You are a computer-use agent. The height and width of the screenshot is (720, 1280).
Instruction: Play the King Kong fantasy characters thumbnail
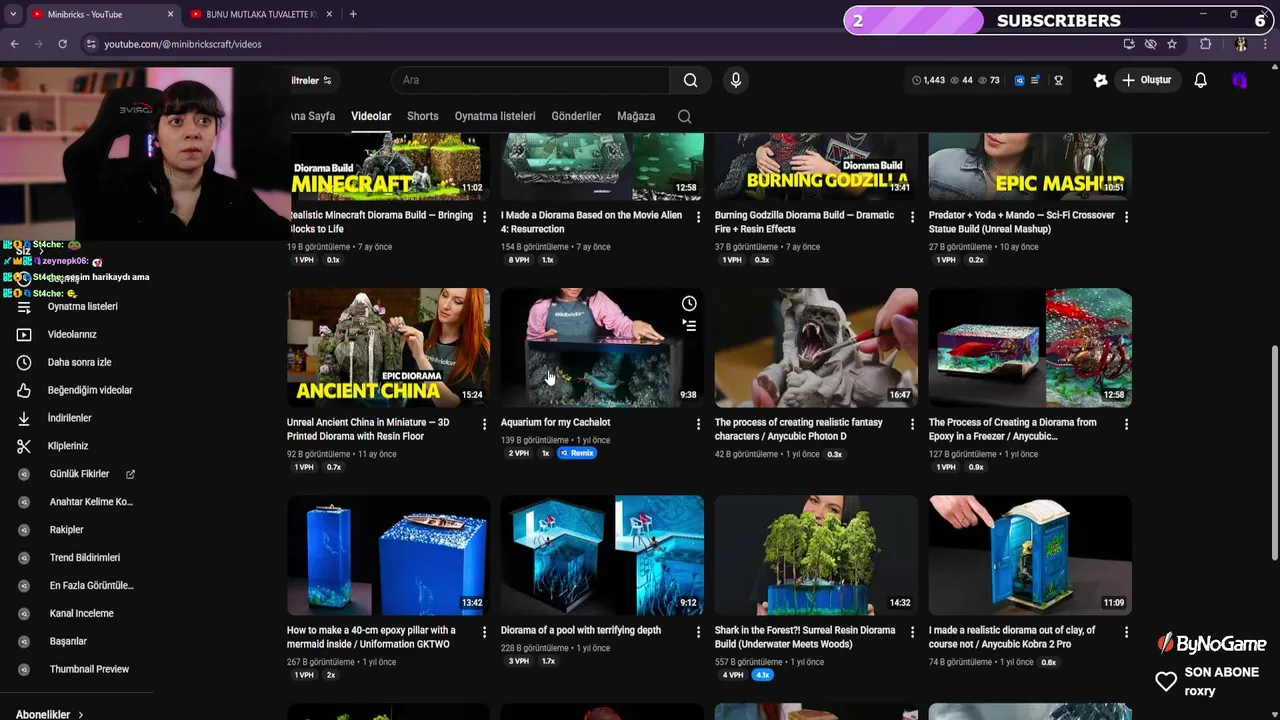pyautogui.click(x=816, y=347)
